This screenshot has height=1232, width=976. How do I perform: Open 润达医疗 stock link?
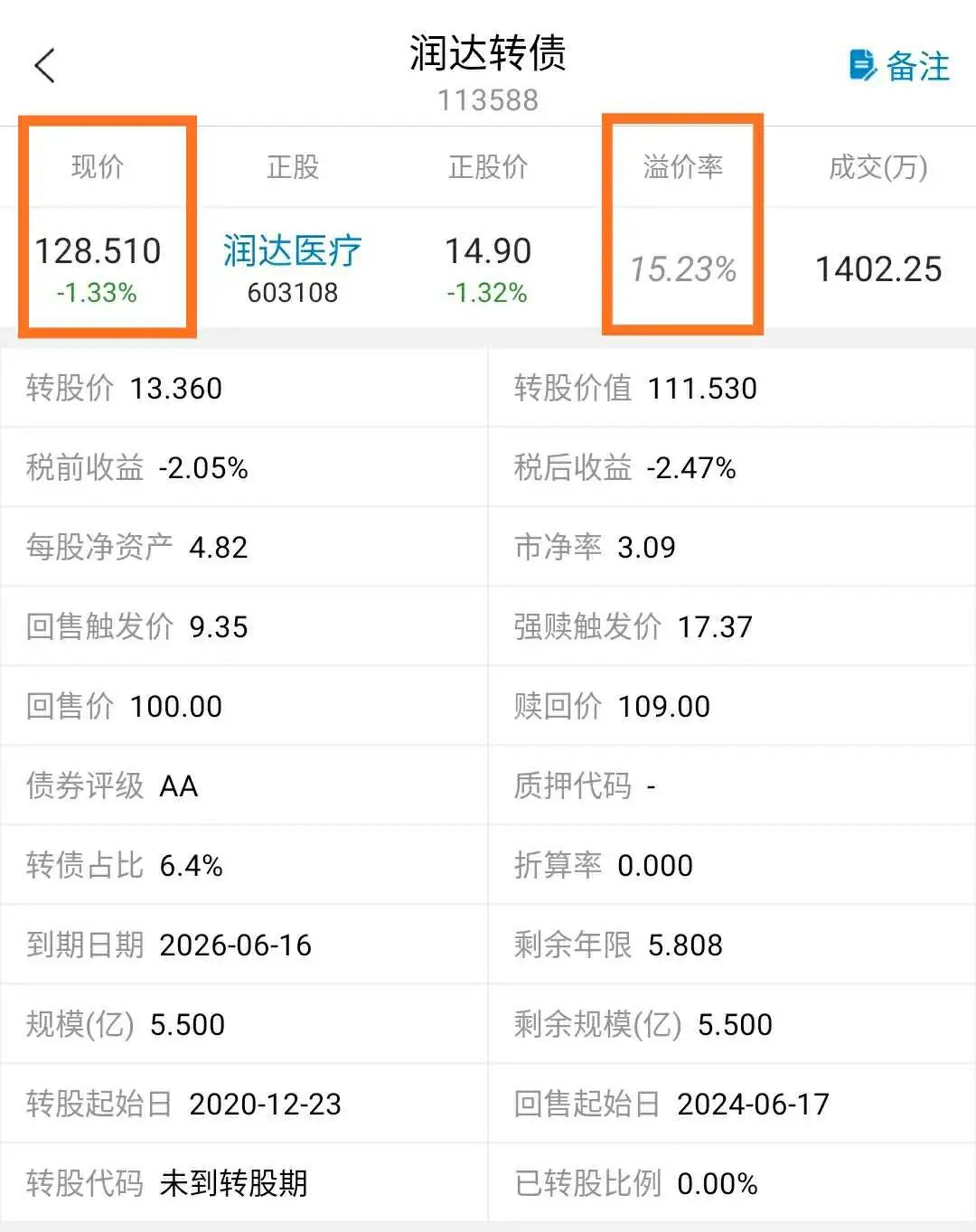(292, 250)
